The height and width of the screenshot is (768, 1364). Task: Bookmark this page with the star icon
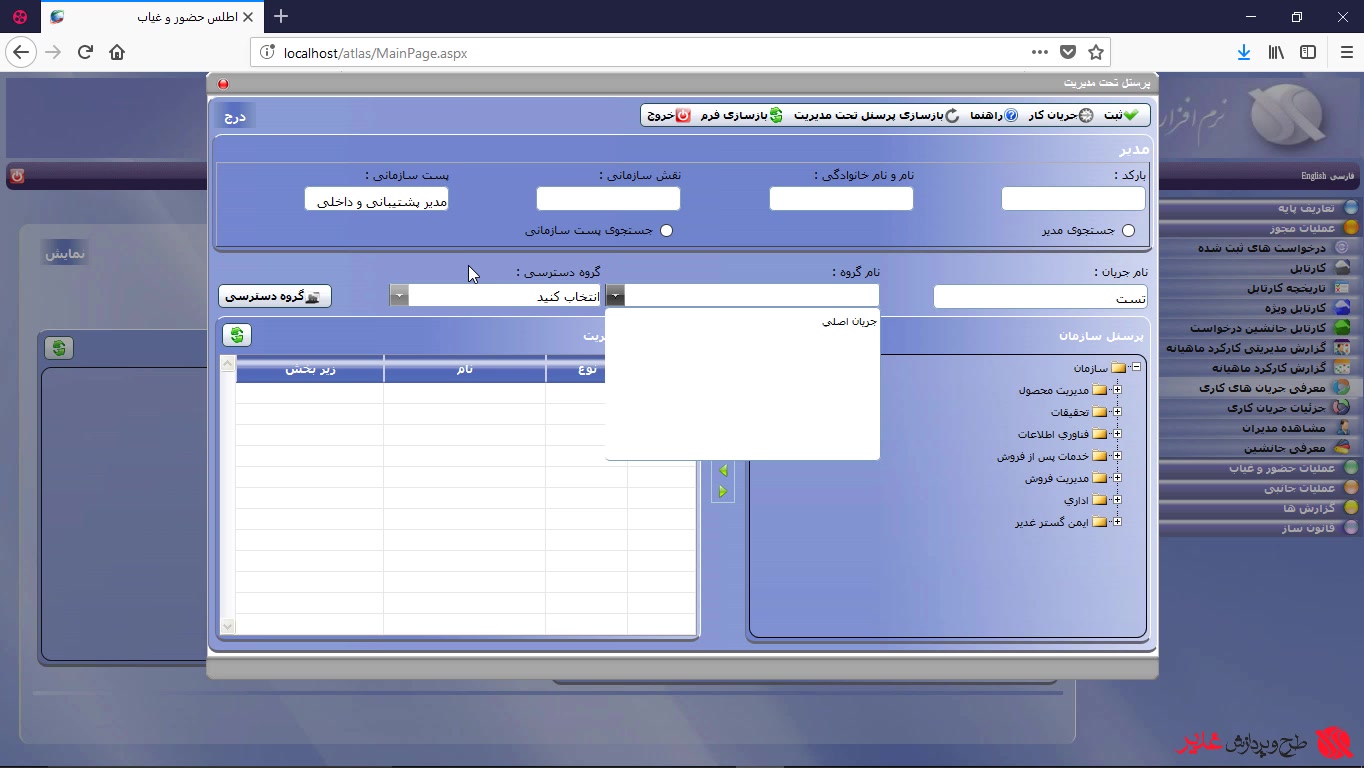point(1095,53)
